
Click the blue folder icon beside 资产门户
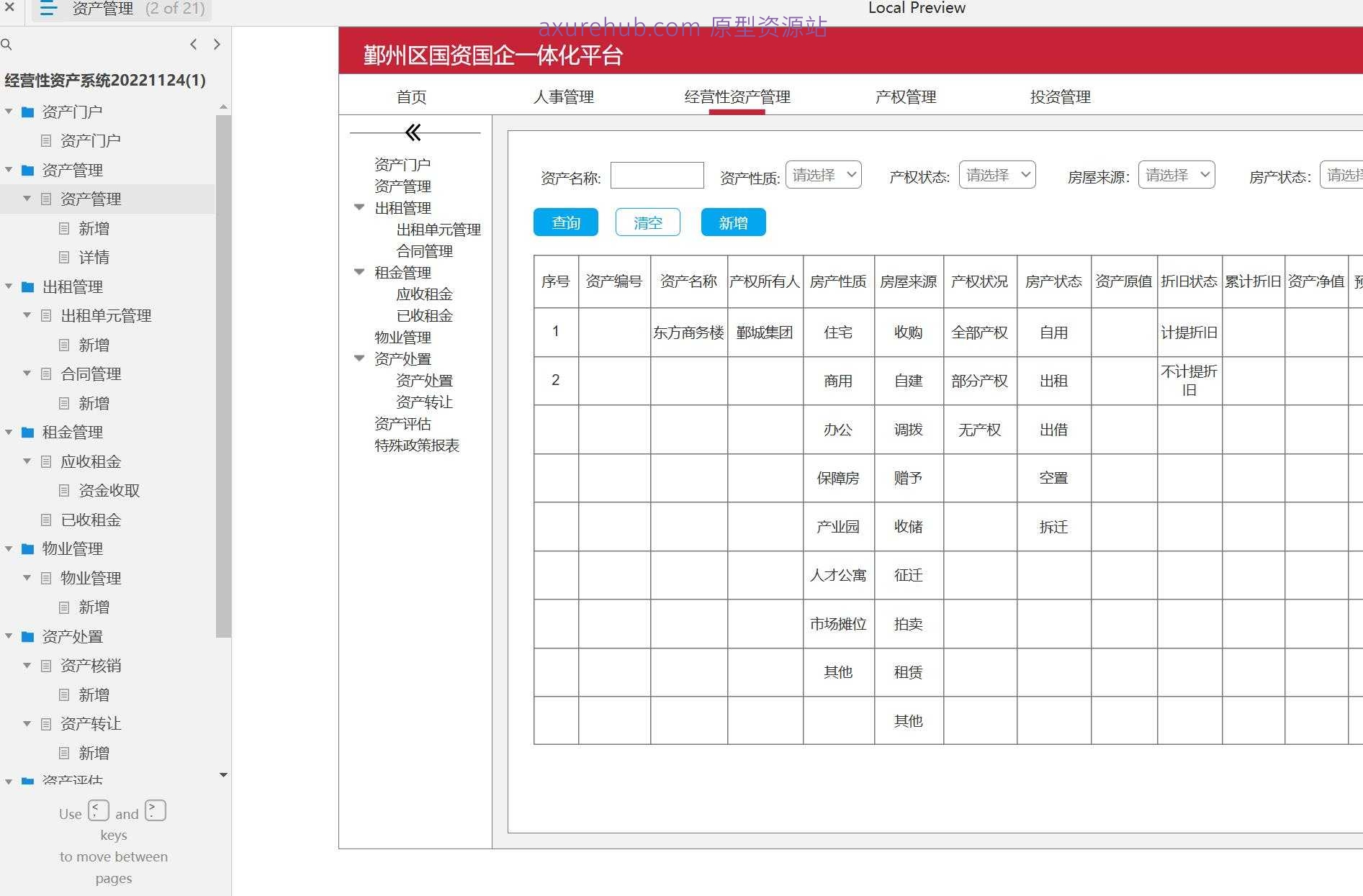[x=28, y=112]
